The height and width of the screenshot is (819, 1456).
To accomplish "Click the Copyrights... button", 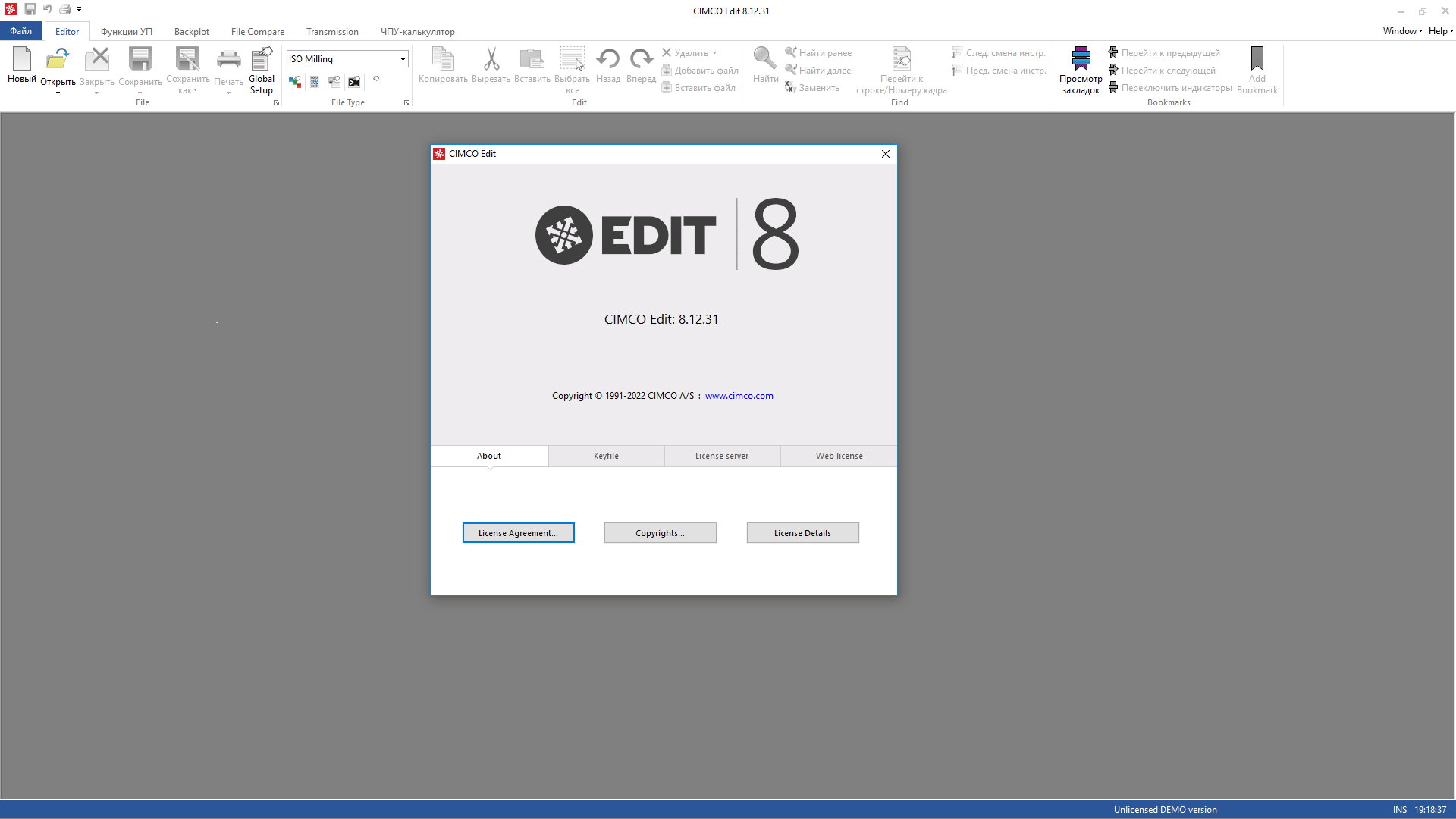I will (660, 533).
